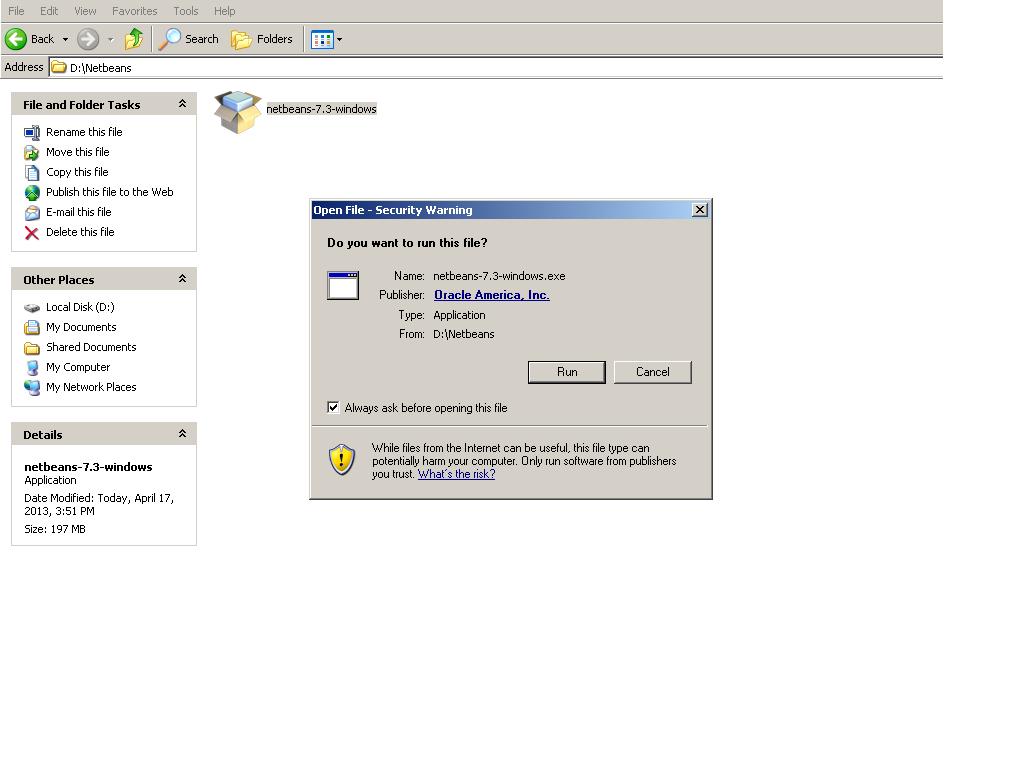Screen dimensions: 1024x768
Task: Open the Tools menu
Action: pos(185,11)
